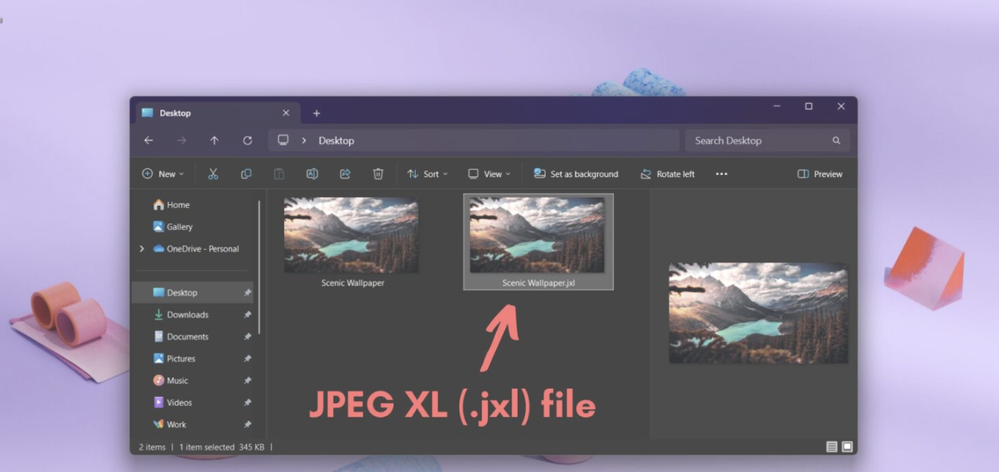Click the image in the preview pane

click(758, 313)
